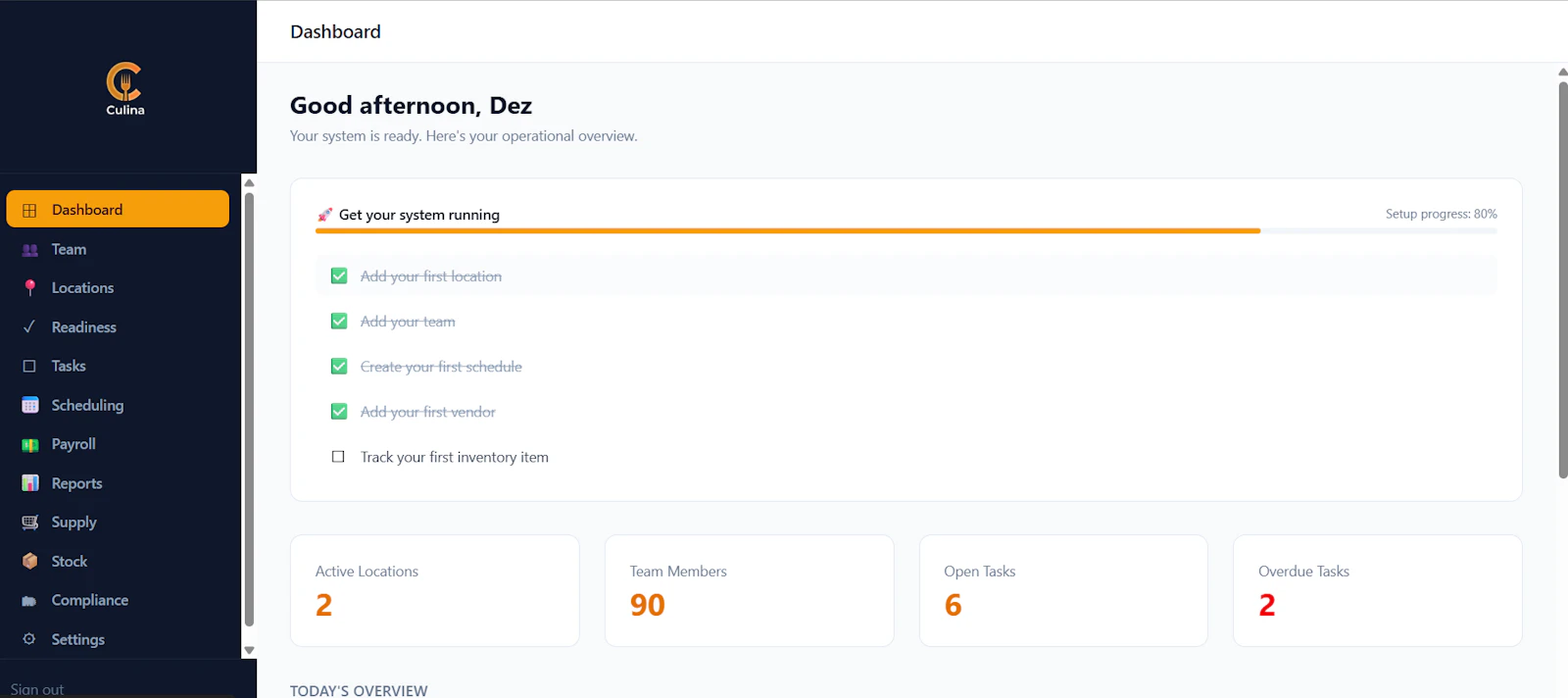Toggle the 'Add your first vendor' checkbox

point(339,412)
